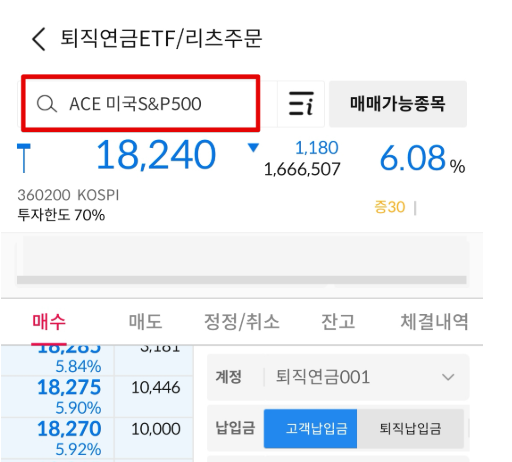
Task: Open the stock info list icon
Action: [x=301, y=104]
